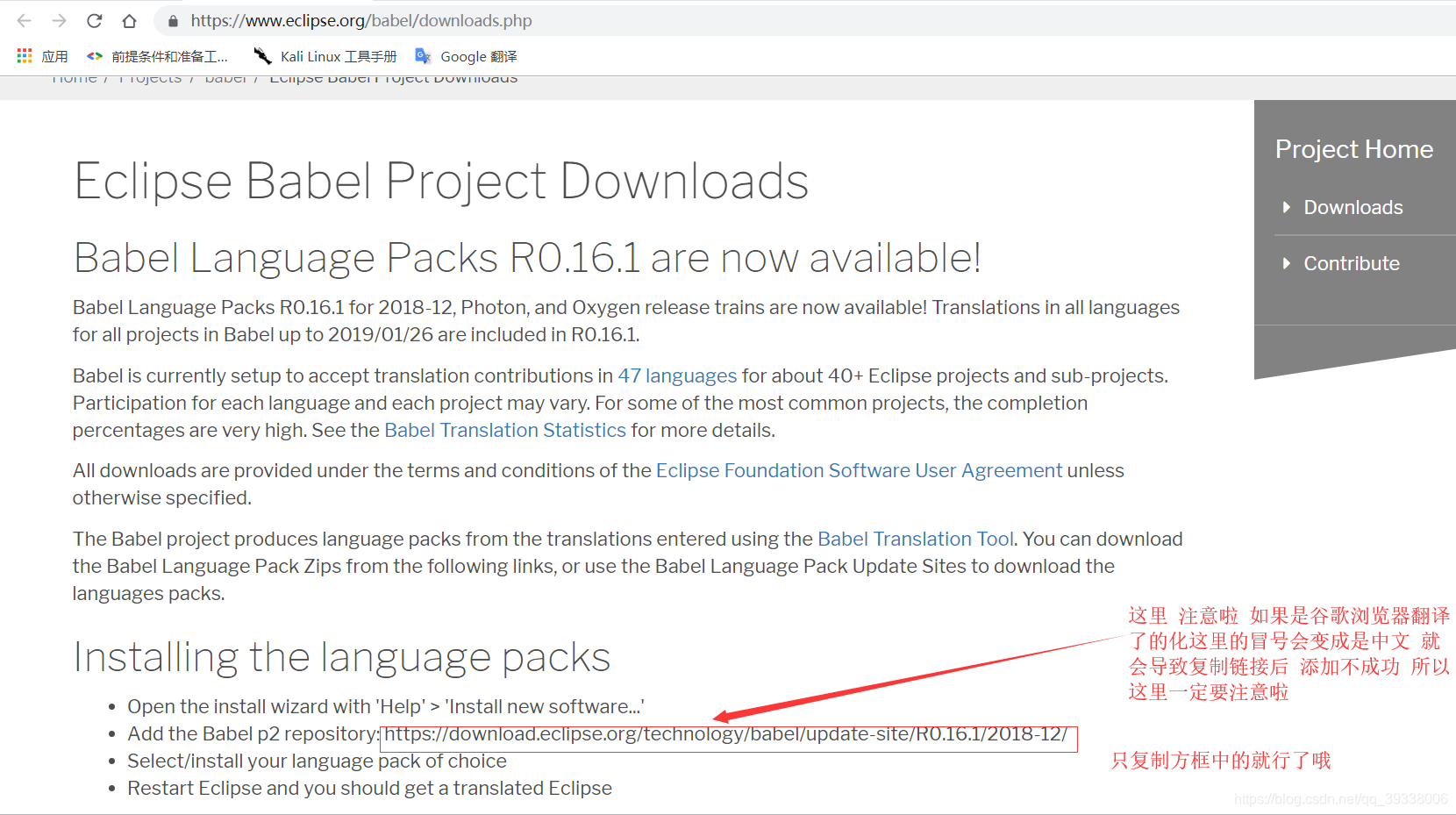
Task: Open the Google 翻译 bookmark
Action: pyautogui.click(x=466, y=56)
